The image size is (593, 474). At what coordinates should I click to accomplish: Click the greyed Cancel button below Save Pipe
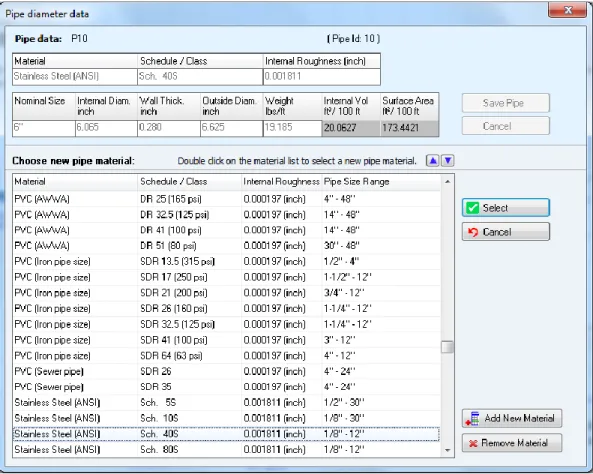pyautogui.click(x=506, y=126)
